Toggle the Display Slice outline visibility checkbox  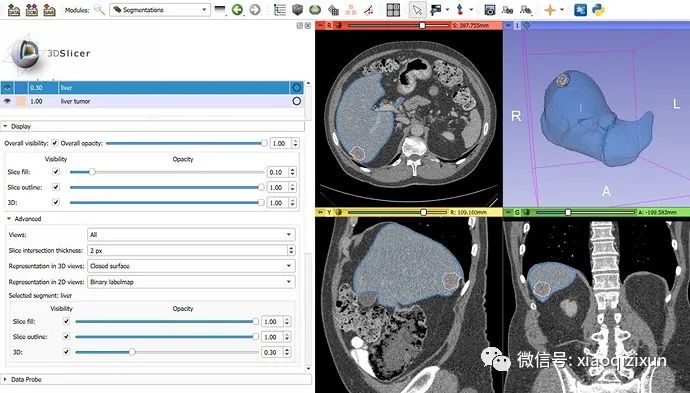[x=56, y=187]
